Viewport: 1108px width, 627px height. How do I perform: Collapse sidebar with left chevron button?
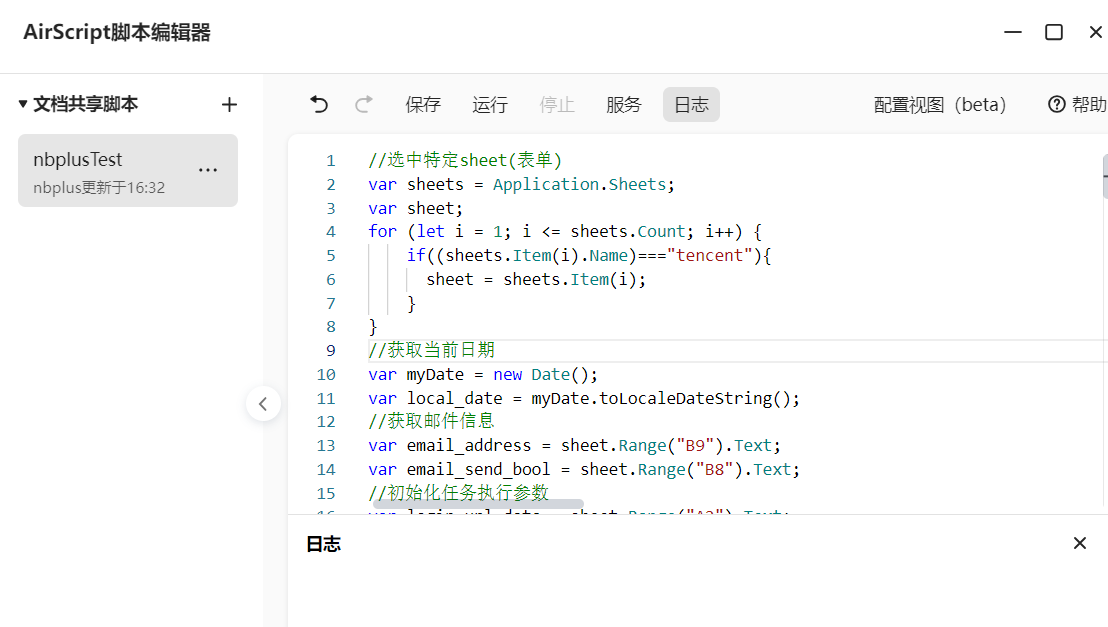[263, 404]
